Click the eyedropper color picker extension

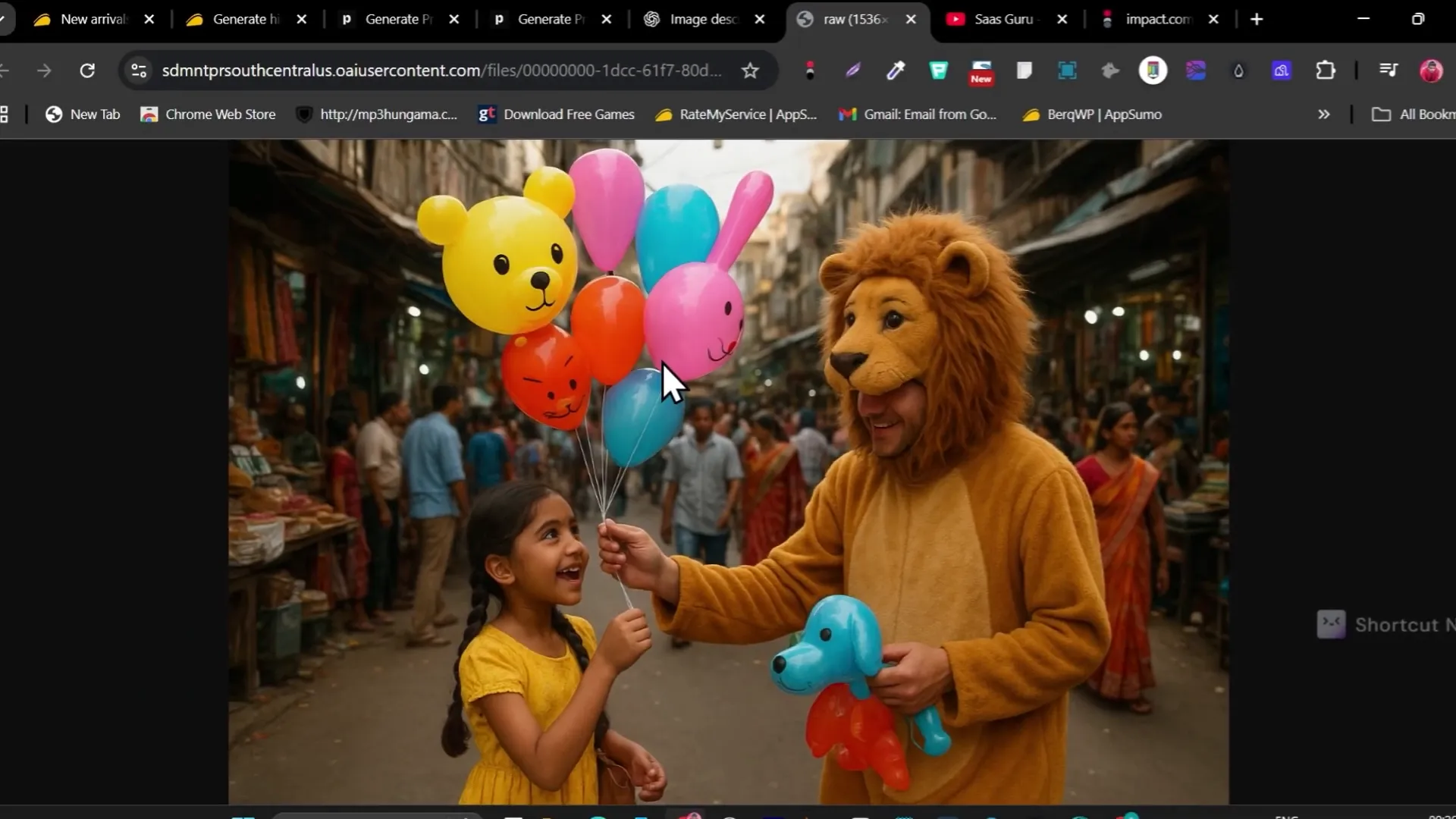click(x=896, y=71)
